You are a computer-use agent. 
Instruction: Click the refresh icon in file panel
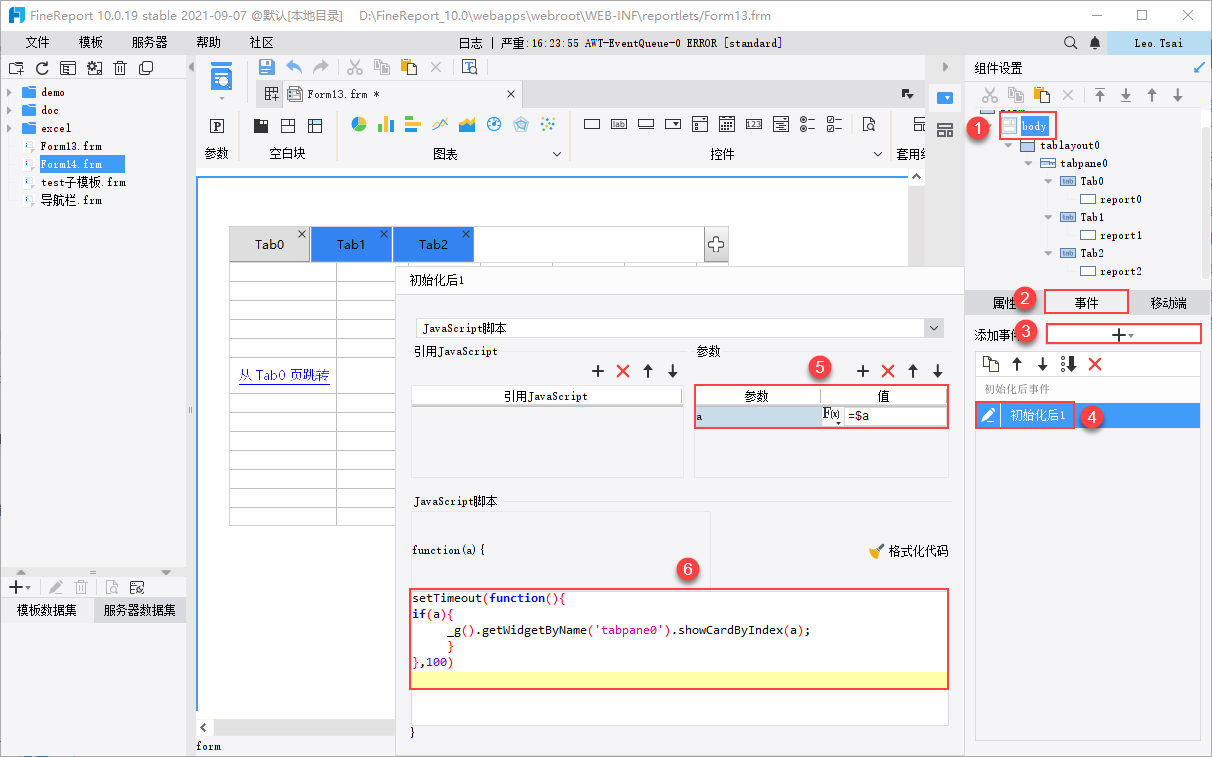pyautogui.click(x=42, y=68)
